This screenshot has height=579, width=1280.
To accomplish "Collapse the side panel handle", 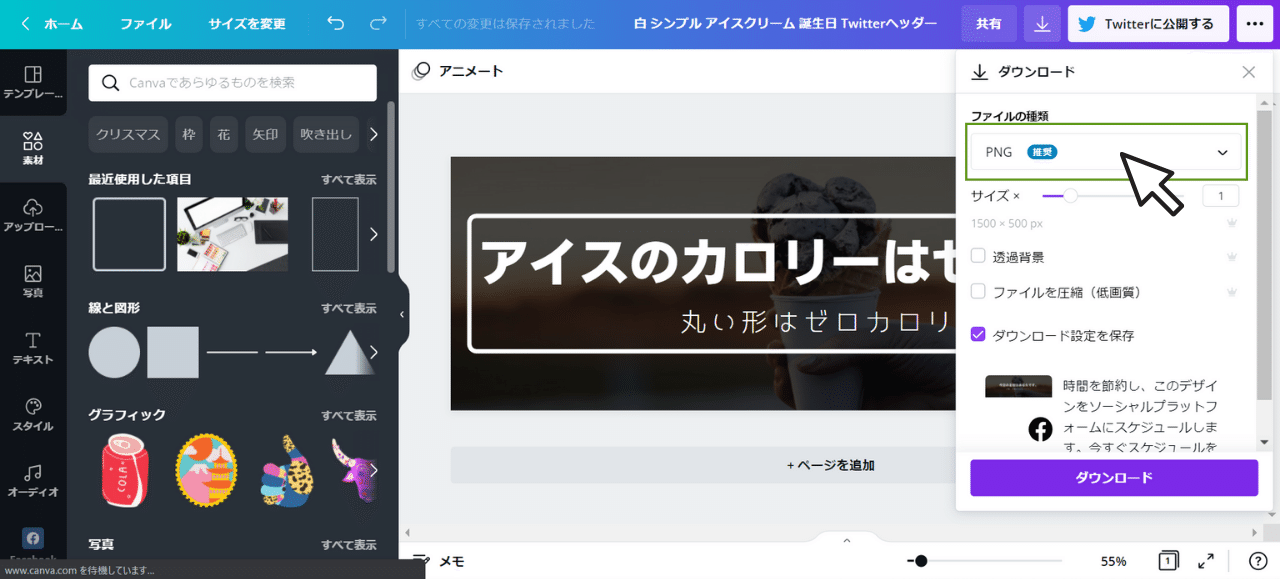I will (x=402, y=314).
